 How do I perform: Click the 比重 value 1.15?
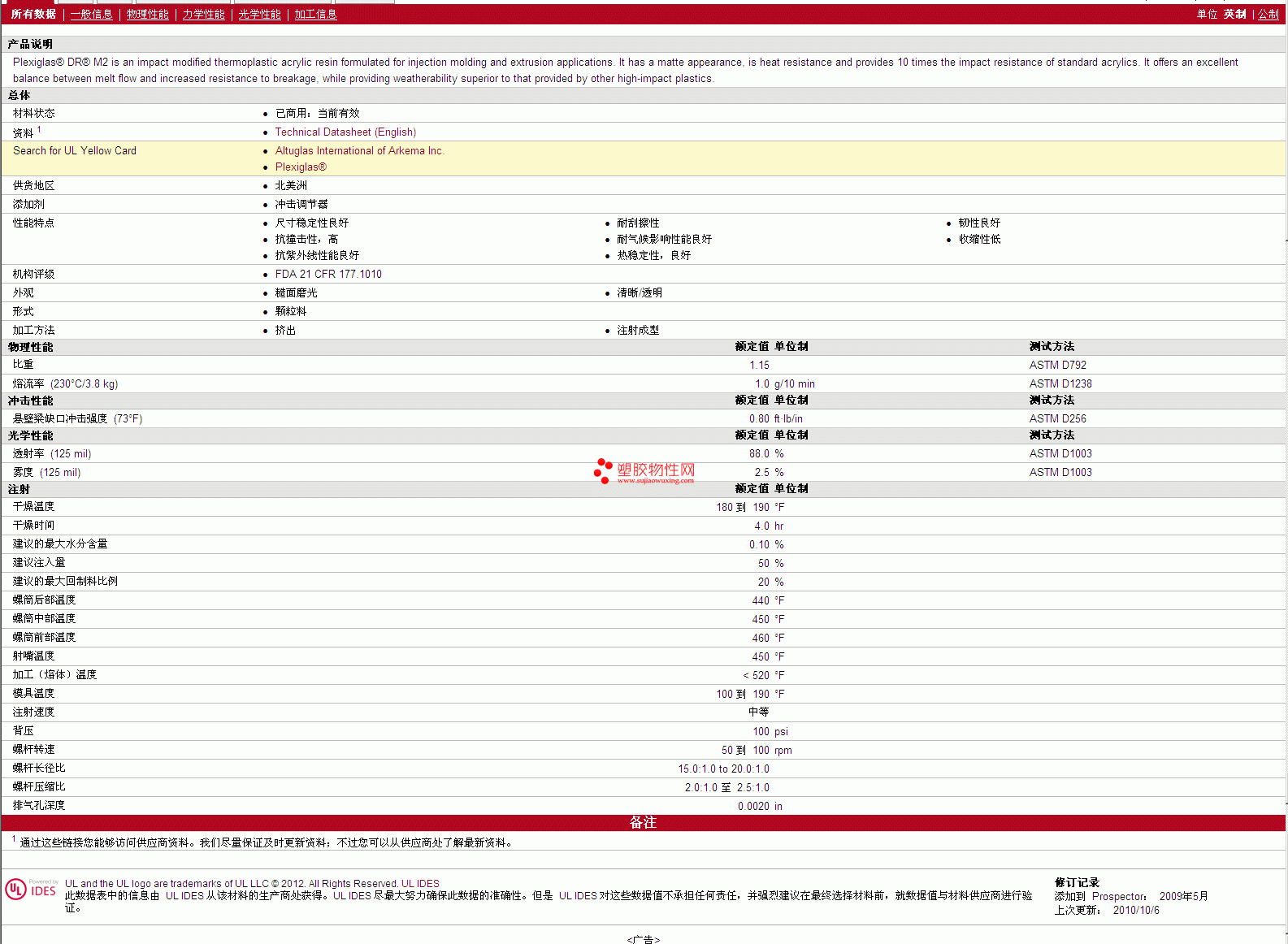[x=759, y=366]
